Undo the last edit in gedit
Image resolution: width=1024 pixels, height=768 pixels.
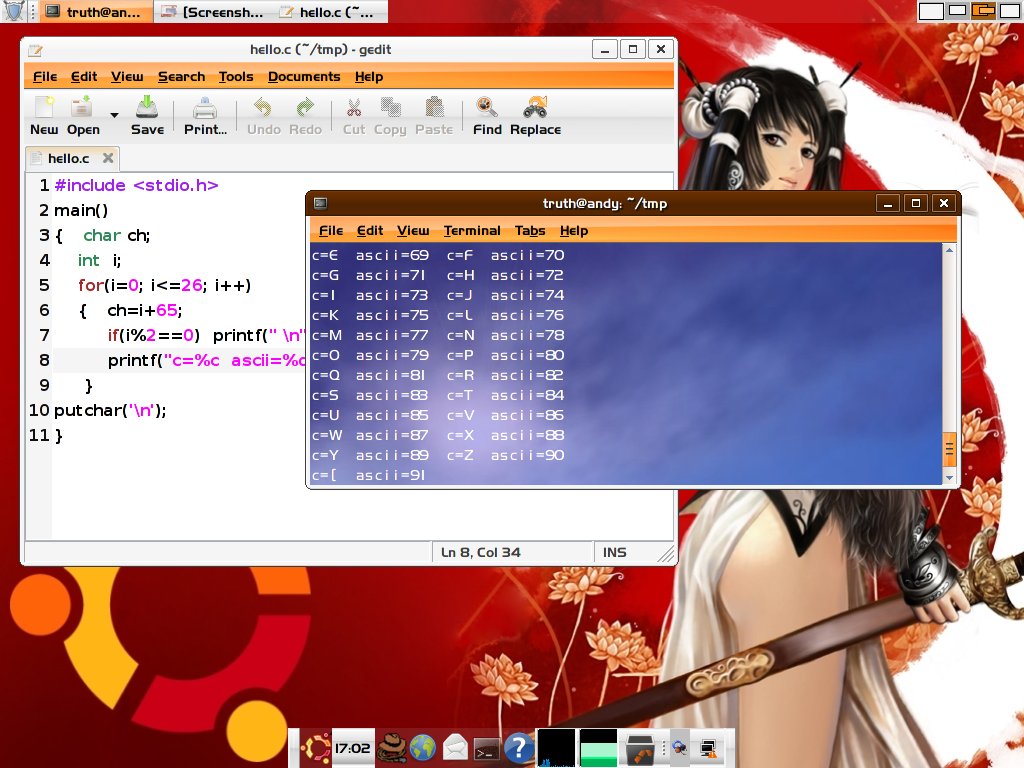click(x=264, y=116)
